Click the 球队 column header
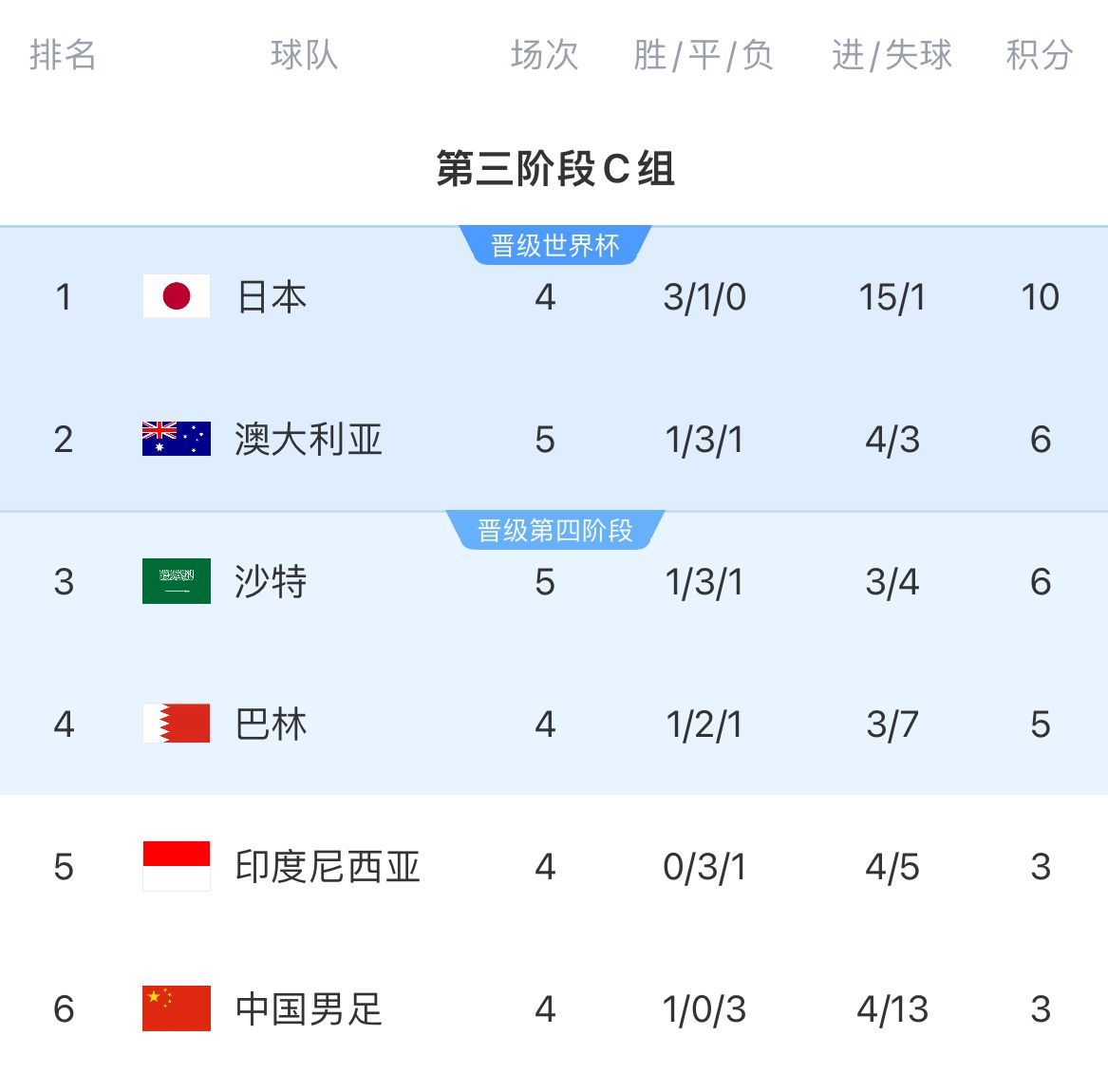Image resolution: width=1108 pixels, height=1092 pixels. click(x=304, y=55)
